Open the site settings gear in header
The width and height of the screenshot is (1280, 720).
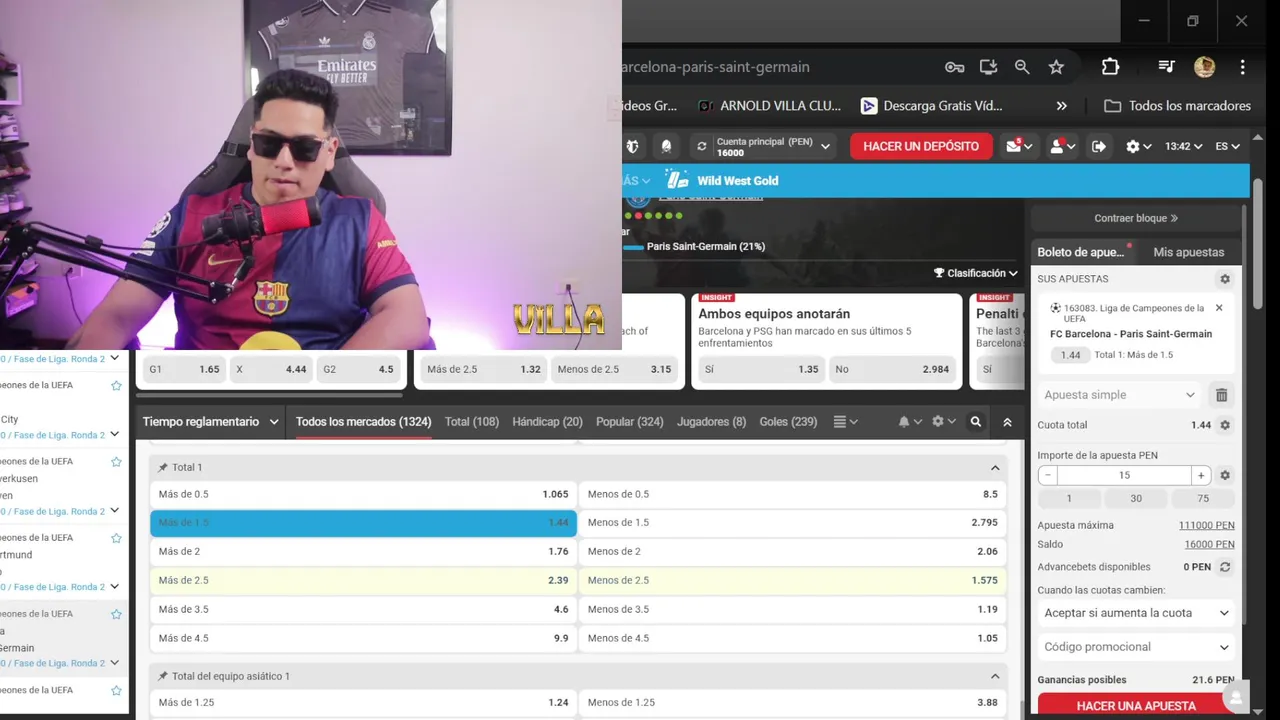click(1138, 146)
